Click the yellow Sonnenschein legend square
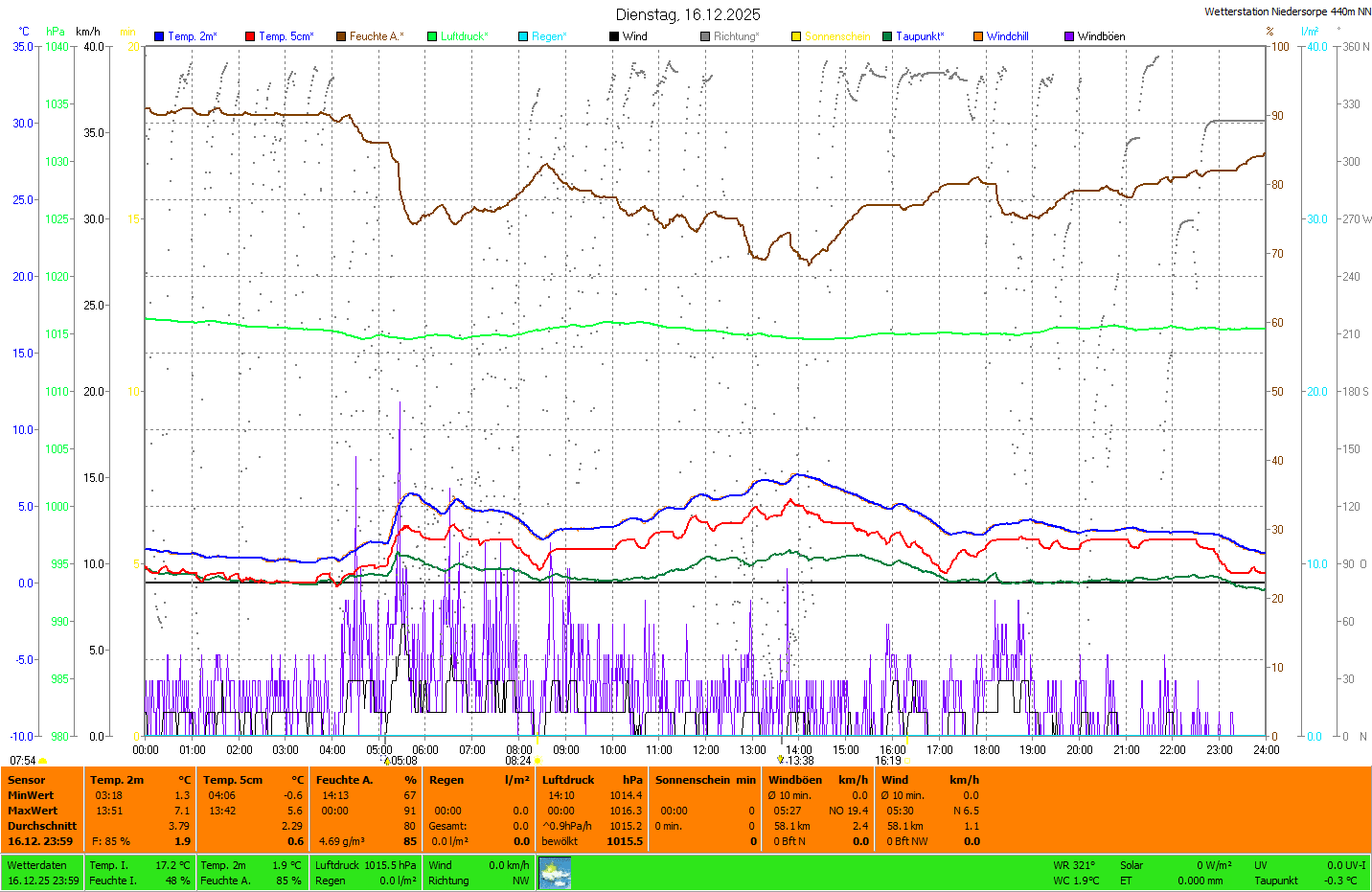Viewport: 1372px width, 892px height. pos(796,36)
